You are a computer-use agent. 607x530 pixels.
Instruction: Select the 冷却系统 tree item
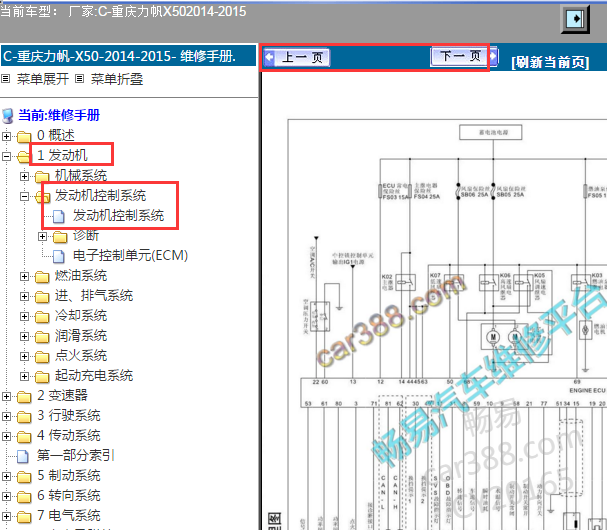point(81,316)
